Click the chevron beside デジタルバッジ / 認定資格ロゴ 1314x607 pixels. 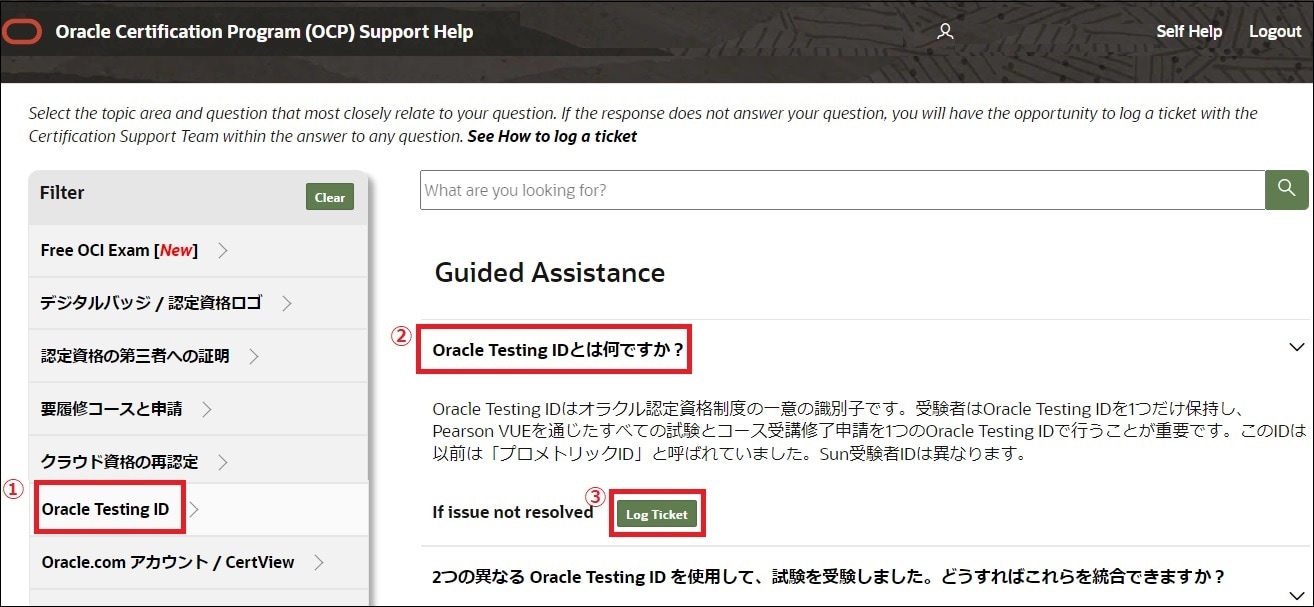286,303
